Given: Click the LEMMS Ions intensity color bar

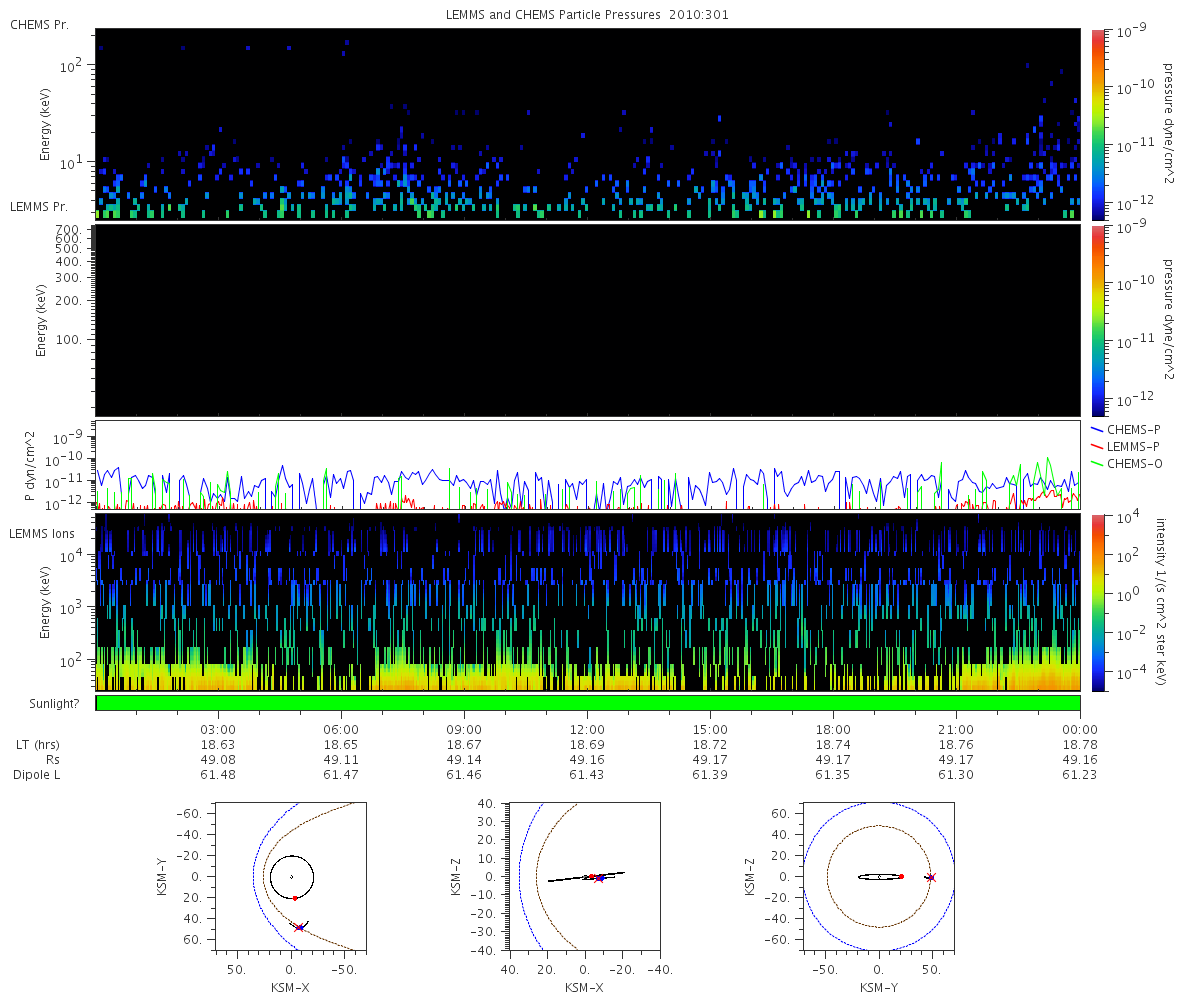Looking at the screenshot, I should click(x=1097, y=602).
